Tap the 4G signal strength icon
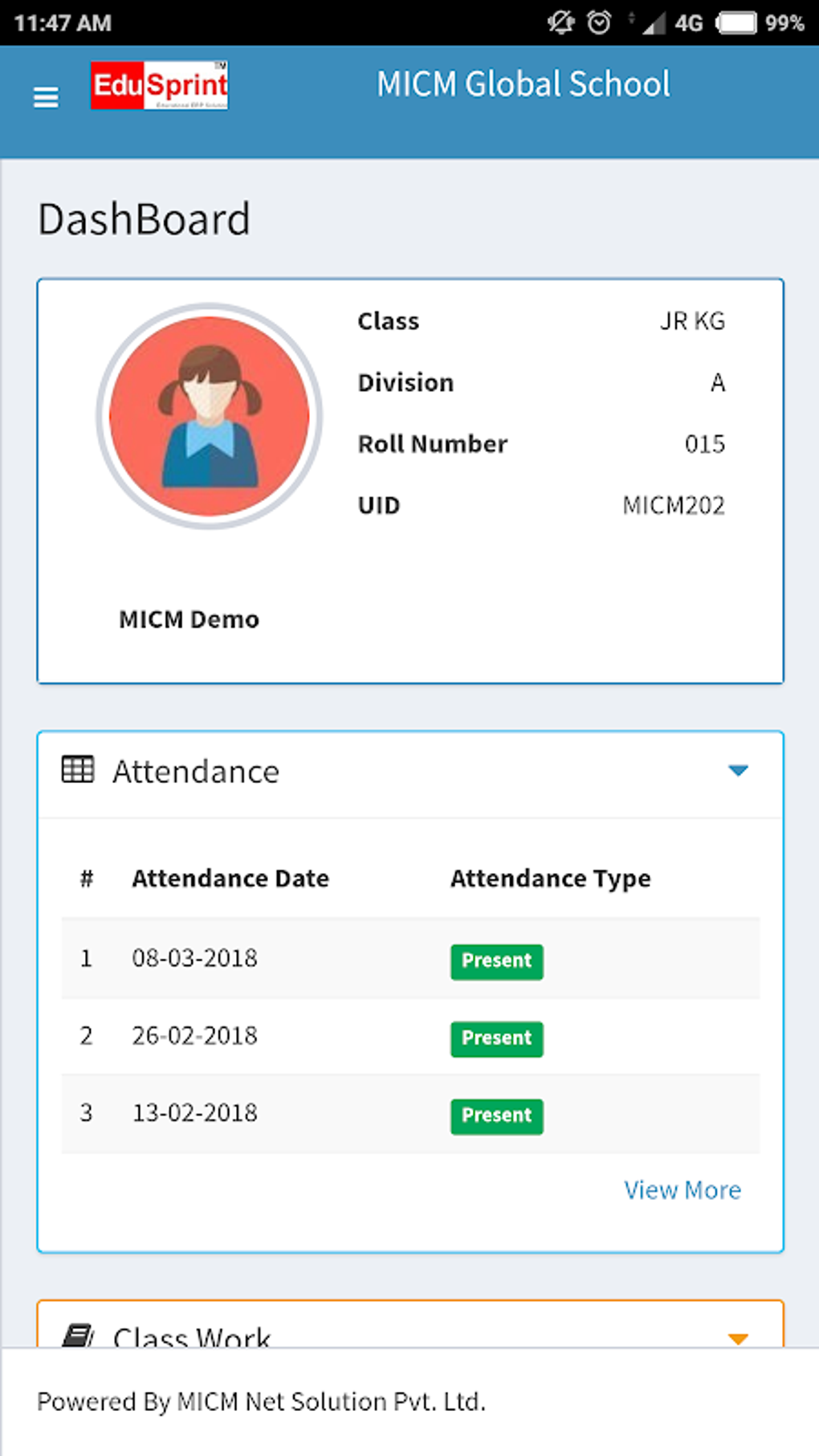819x1456 pixels. 671,23
